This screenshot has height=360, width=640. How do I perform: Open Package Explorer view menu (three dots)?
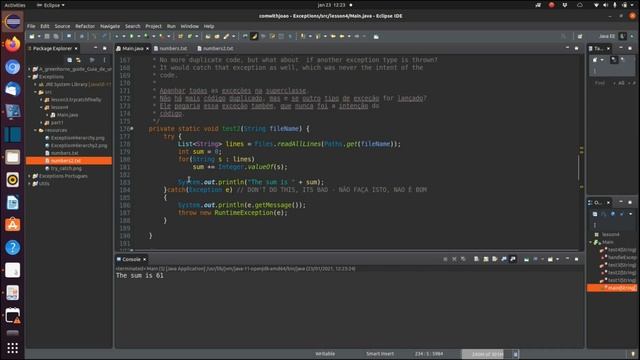pos(104,60)
